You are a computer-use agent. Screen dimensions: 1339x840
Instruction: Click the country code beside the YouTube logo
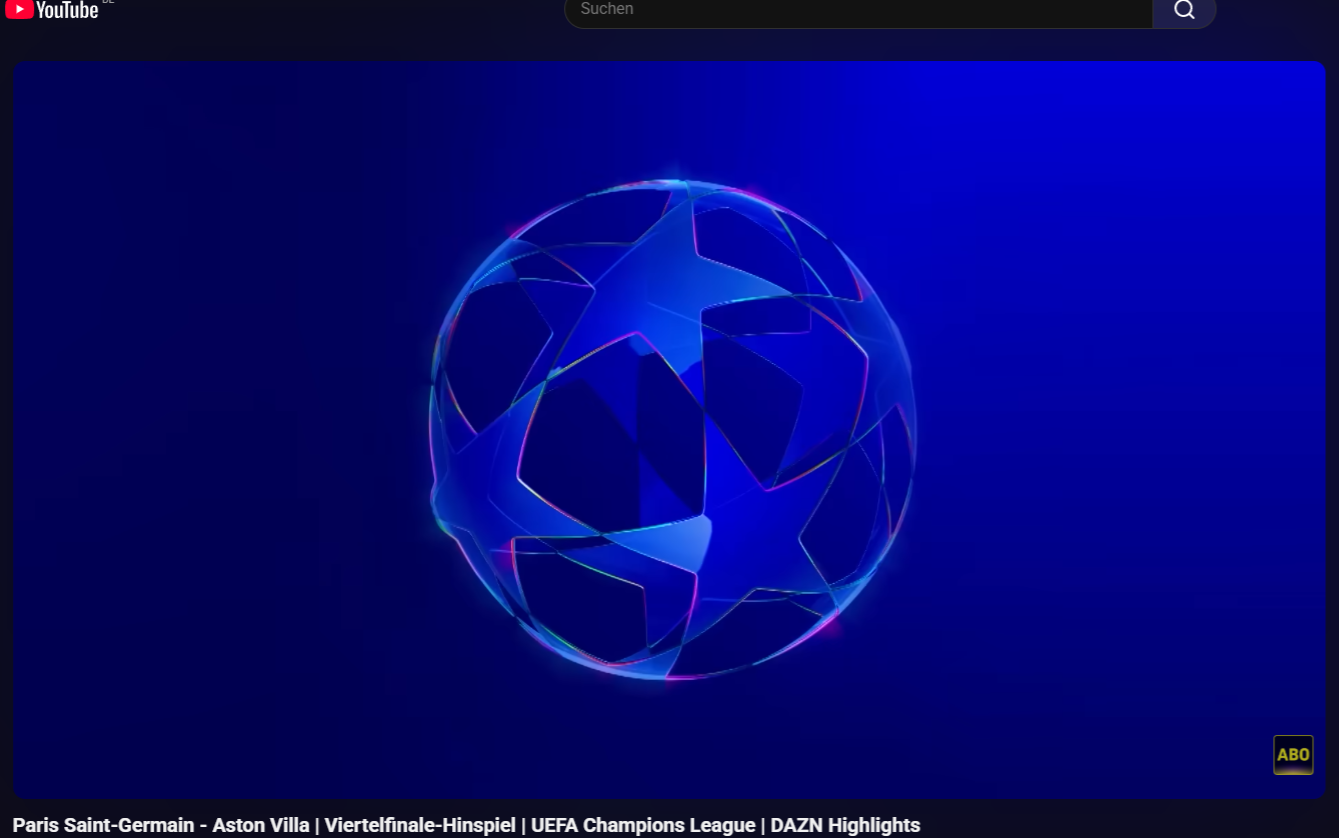point(108,2)
